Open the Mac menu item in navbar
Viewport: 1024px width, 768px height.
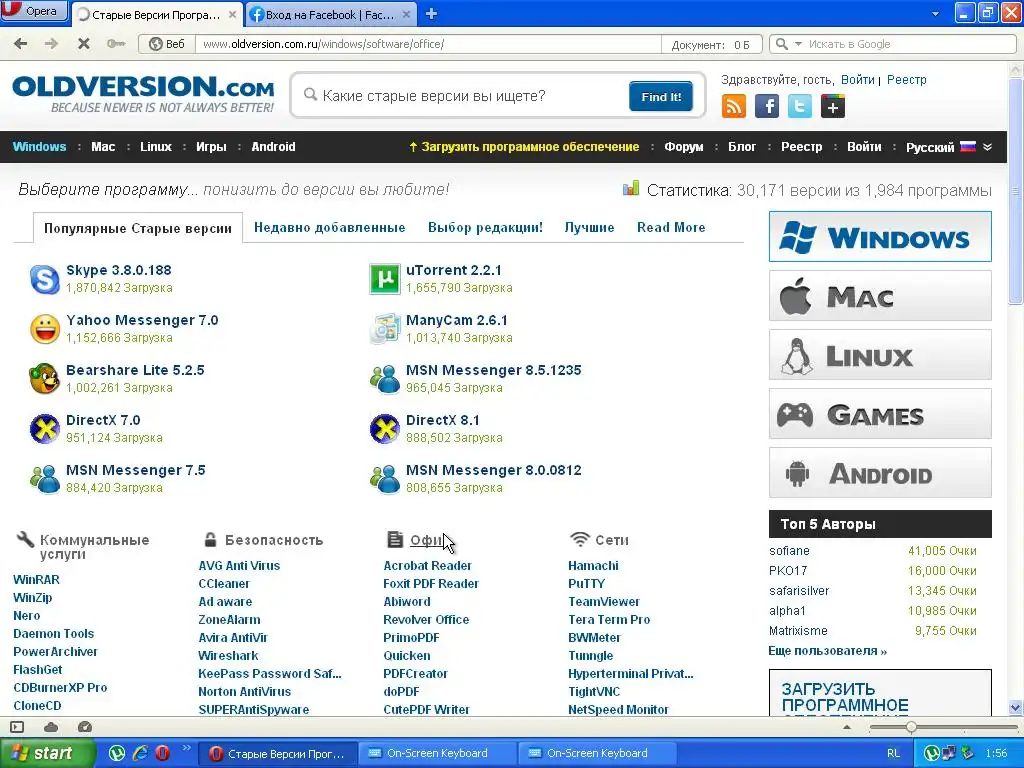(103, 147)
